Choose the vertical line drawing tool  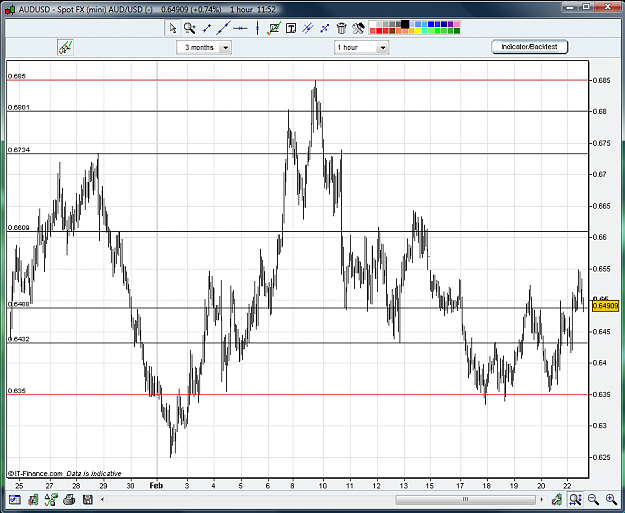tap(257, 28)
